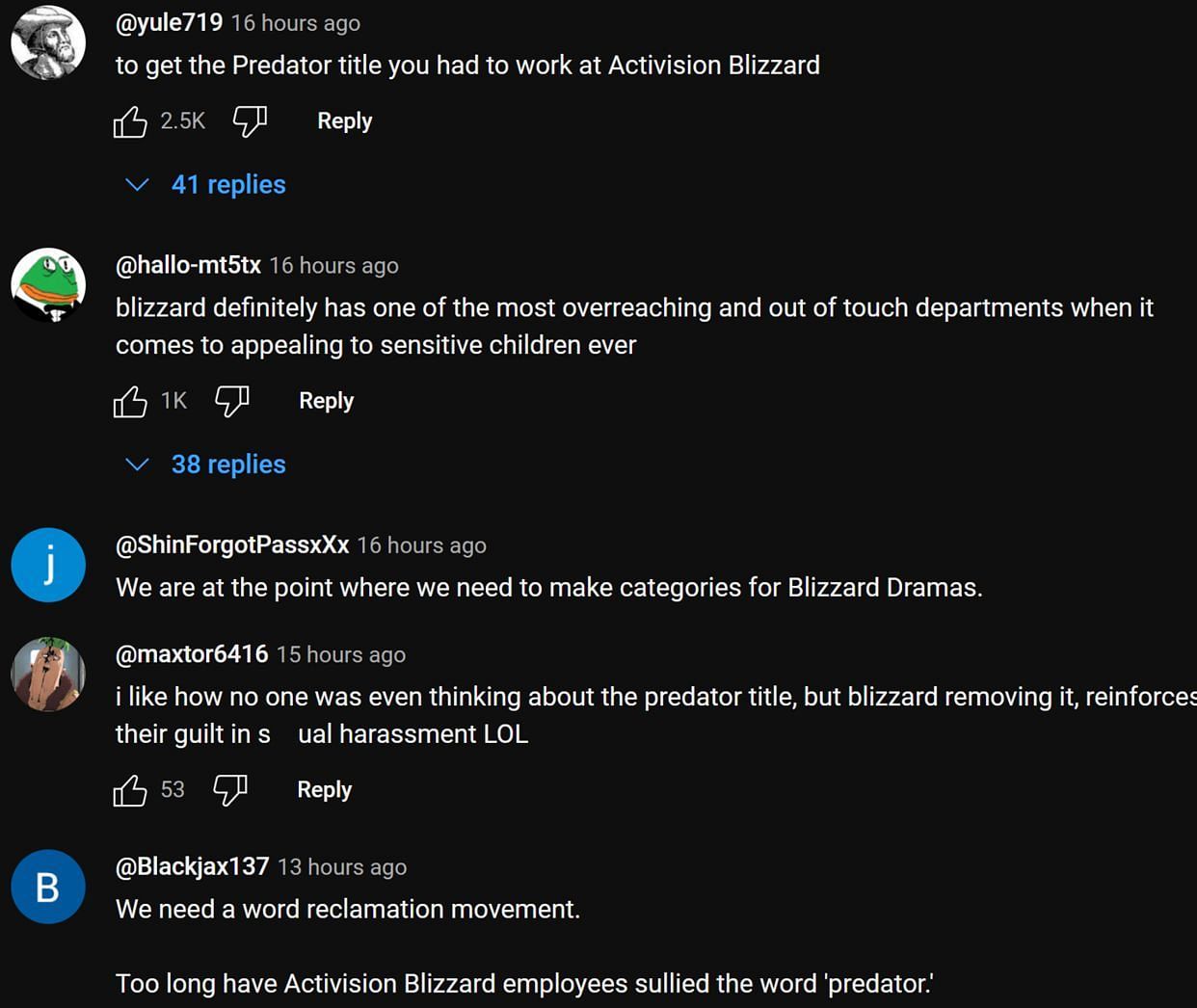Screen dimensions: 1197x1008
Task: Dislike the comment by @maxtor6416
Action: [x=229, y=790]
